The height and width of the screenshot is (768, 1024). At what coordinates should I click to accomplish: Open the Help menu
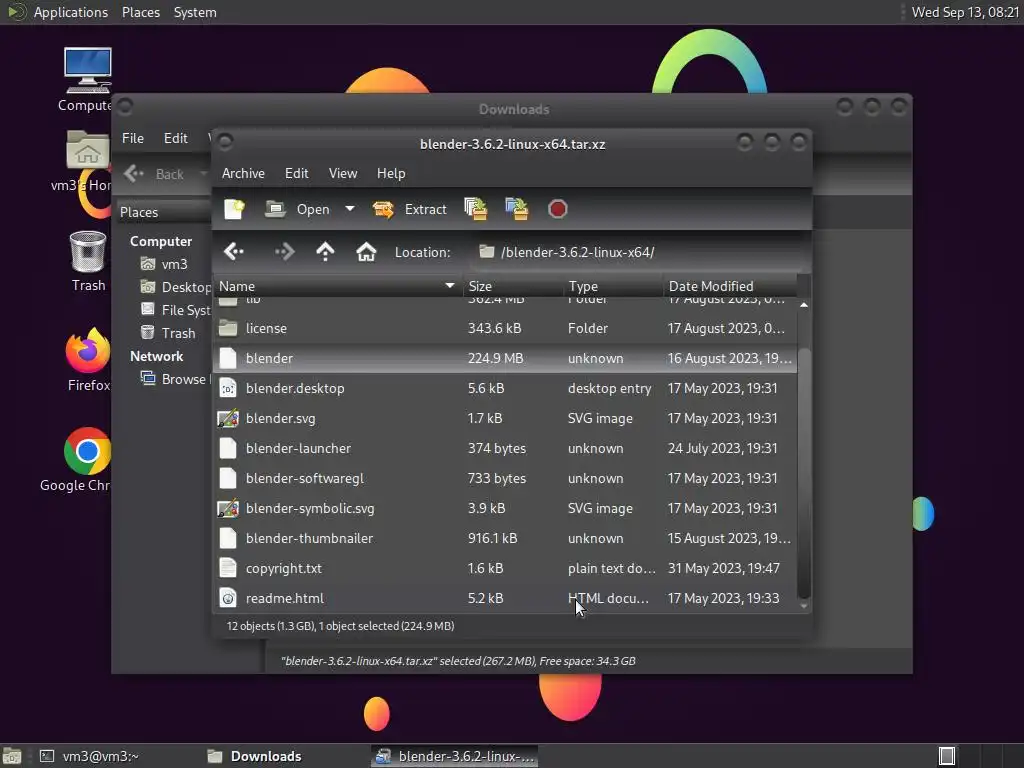tap(391, 173)
